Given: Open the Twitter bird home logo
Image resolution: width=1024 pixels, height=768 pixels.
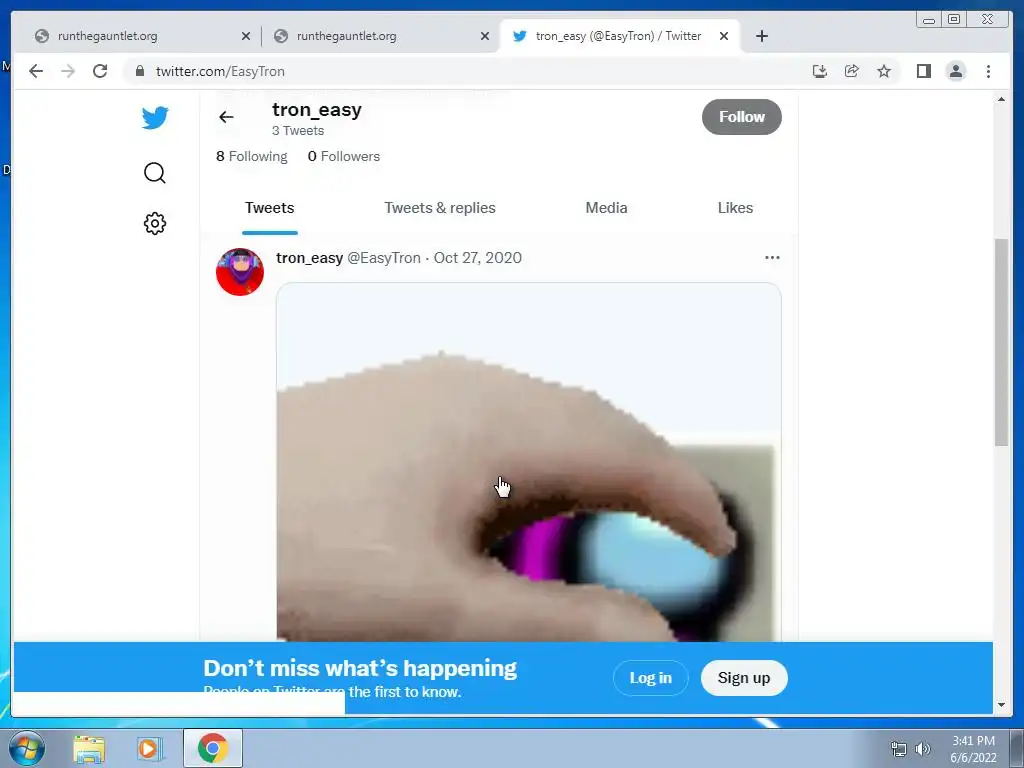Looking at the screenshot, I should pyautogui.click(x=155, y=118).
